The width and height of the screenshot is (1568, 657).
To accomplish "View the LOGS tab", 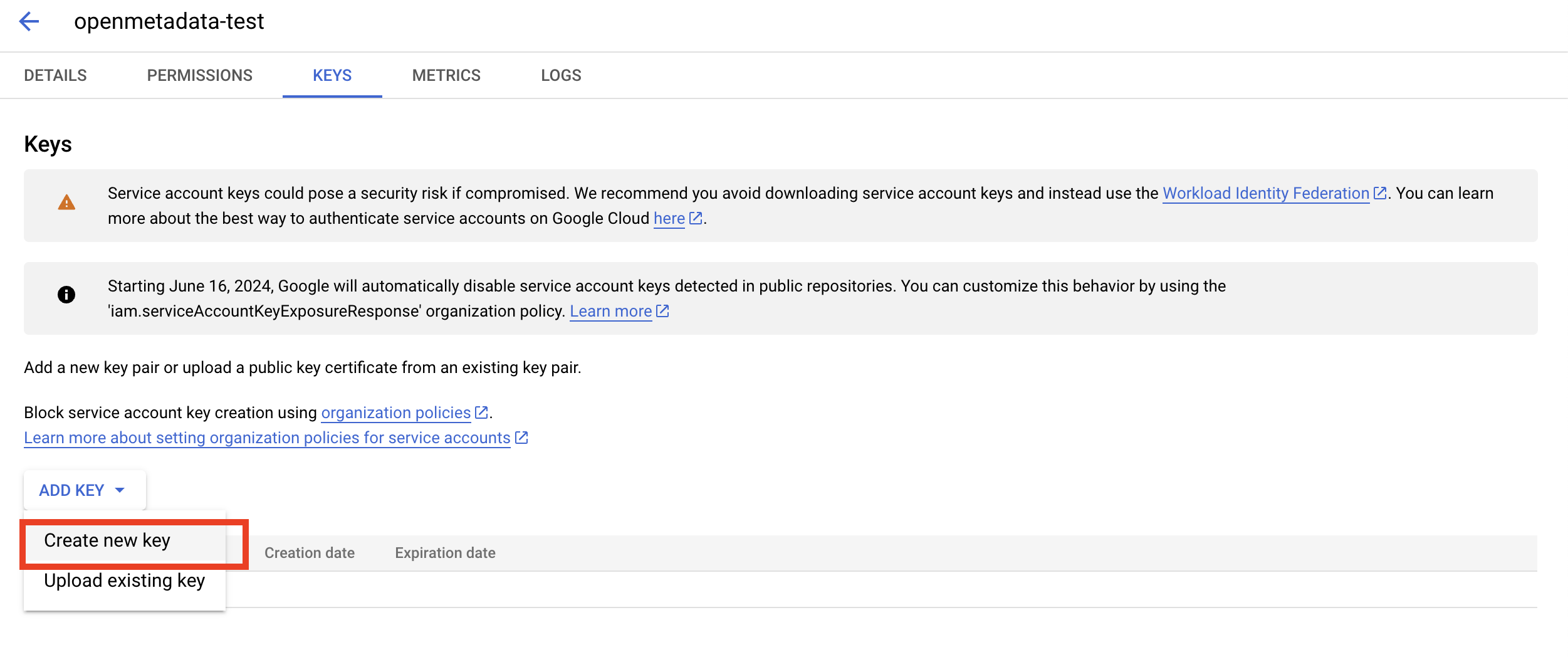I will click(x=561, y=75).
